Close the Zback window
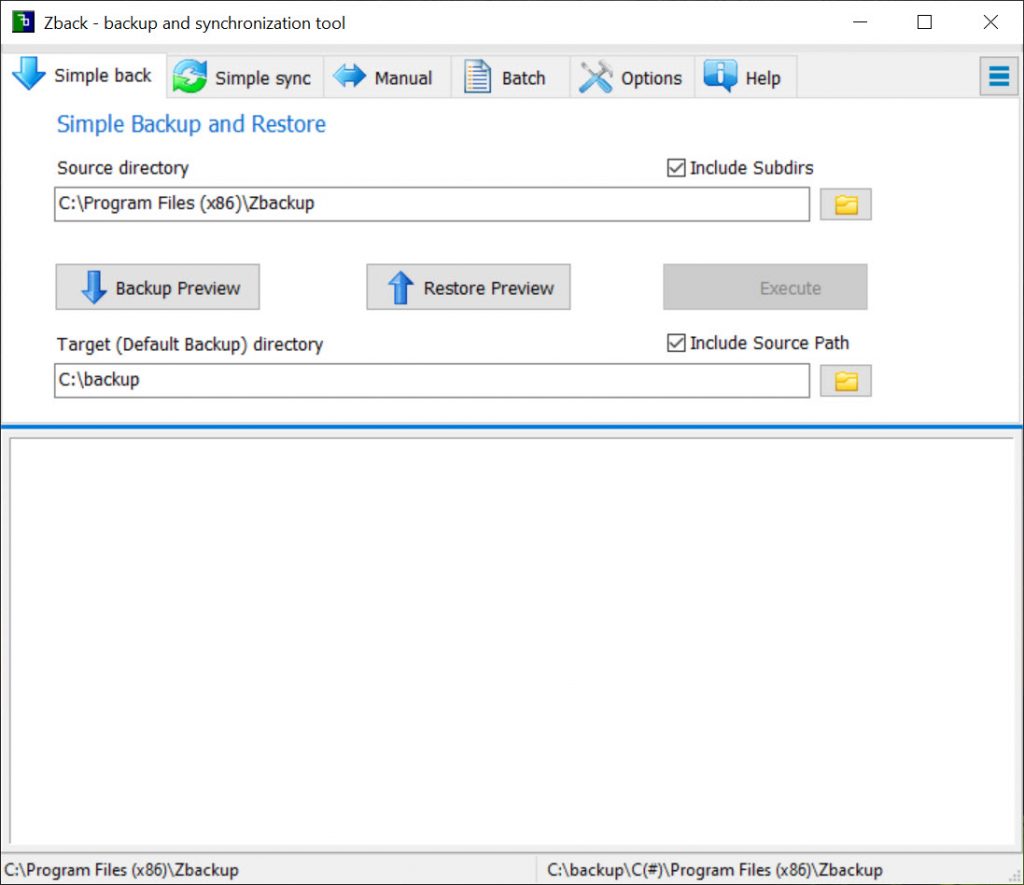The image size is (1024, 885). pos(990,22)
